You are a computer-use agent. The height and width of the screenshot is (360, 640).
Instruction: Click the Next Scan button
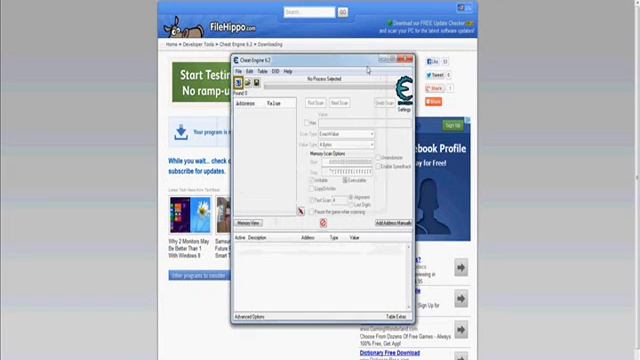point(339,103)
